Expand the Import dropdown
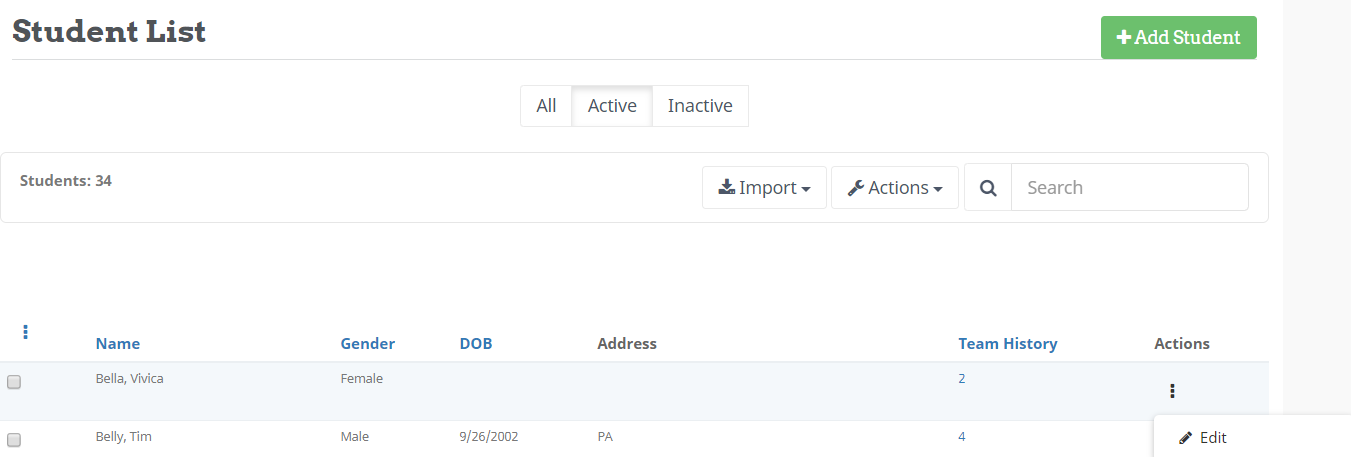The height and width of the screenshot is (457, 1351). 764,188
